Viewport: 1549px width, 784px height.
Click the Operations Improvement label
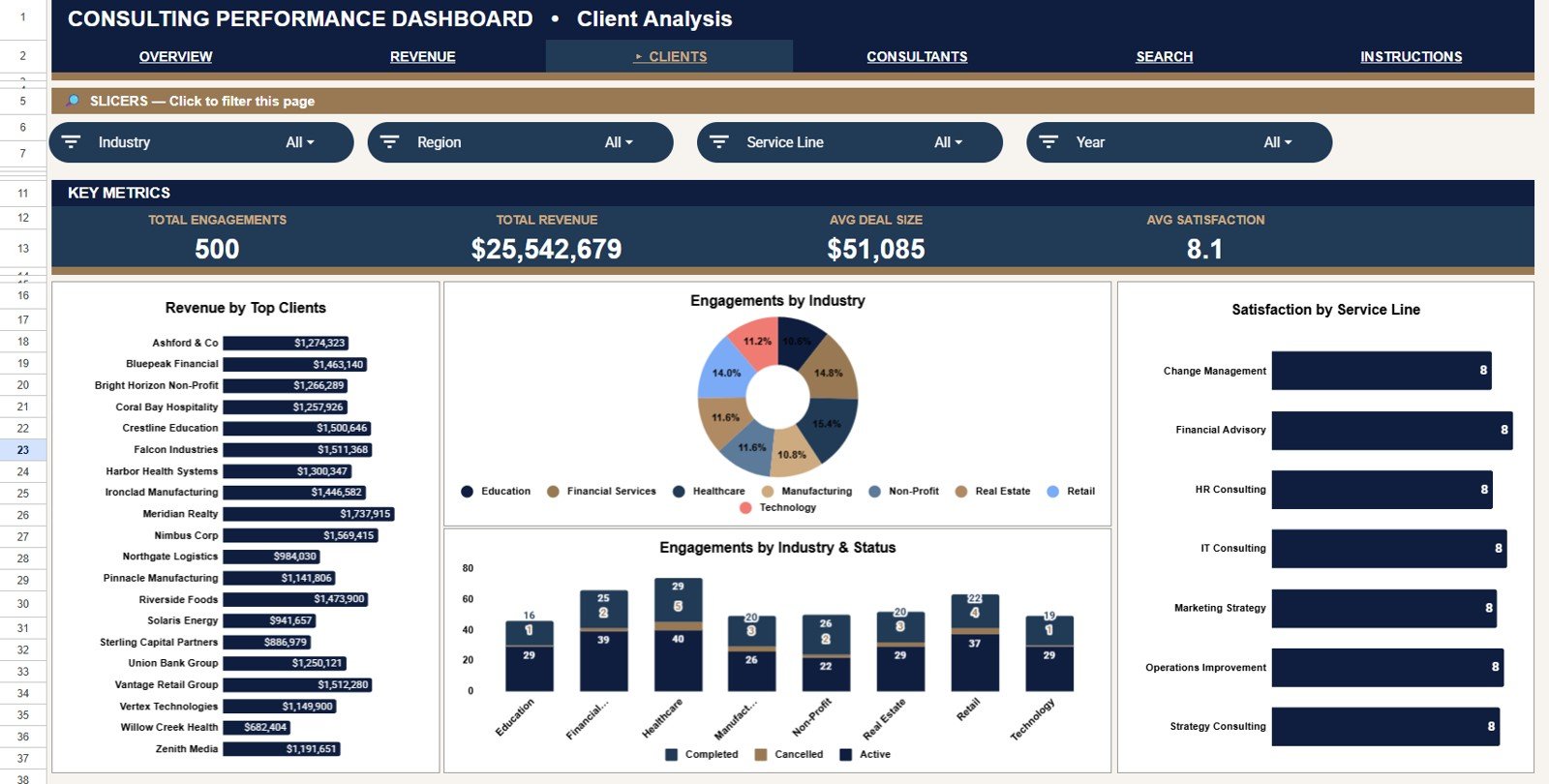1205,668
